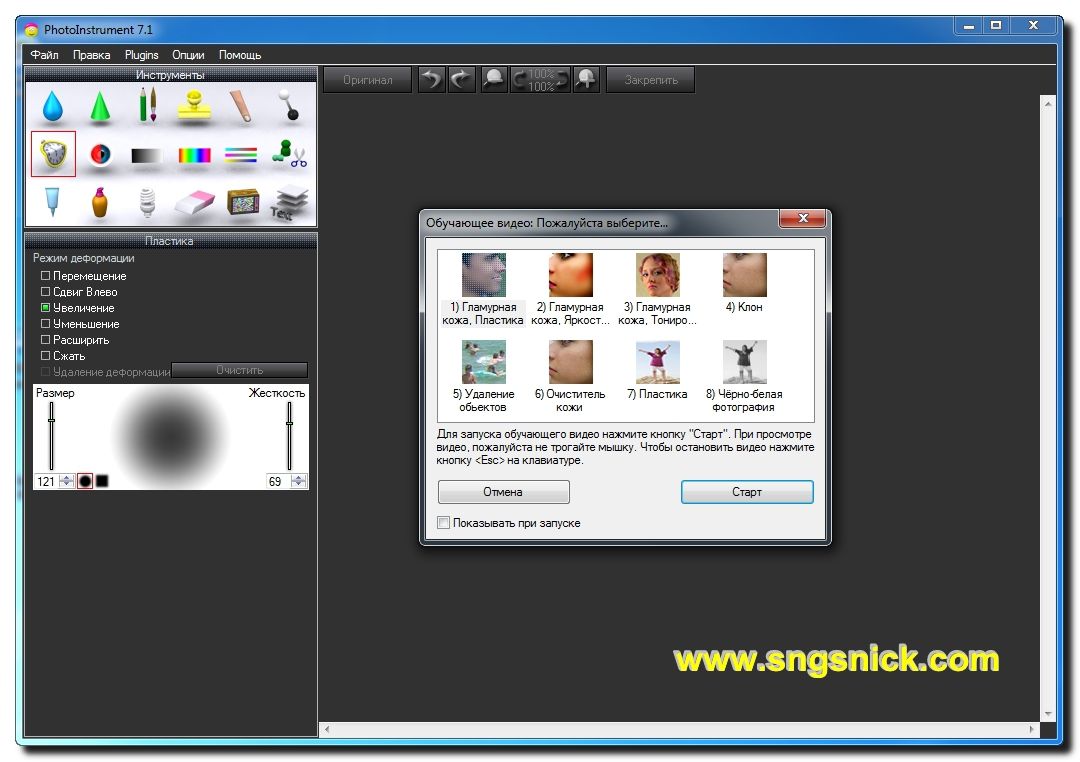
Task: Click the canvas vertical scrollbar down arrow
Action: point(1048,714)
